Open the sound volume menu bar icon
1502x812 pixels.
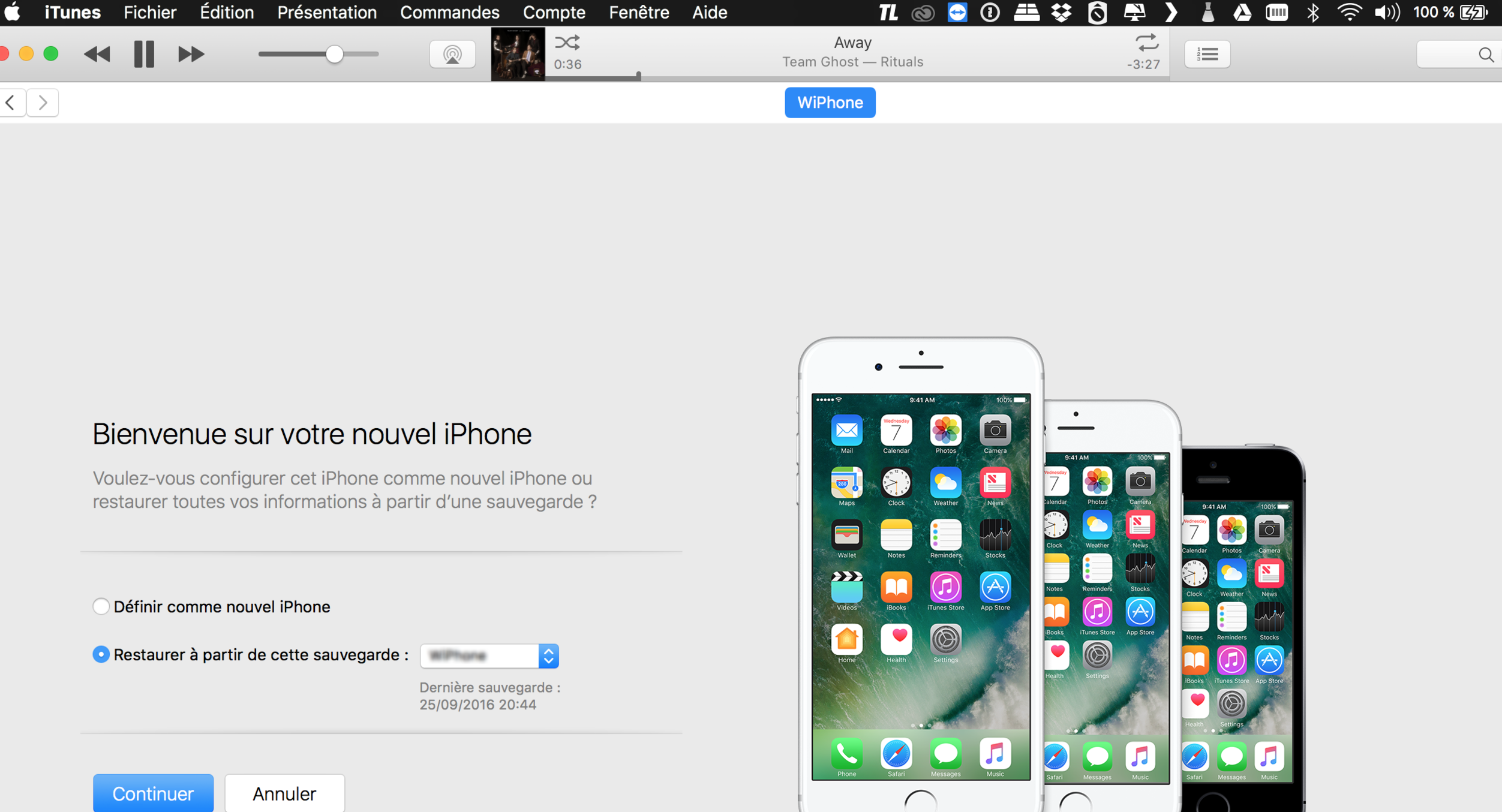pyautogui.click(x=1387, y=12)
